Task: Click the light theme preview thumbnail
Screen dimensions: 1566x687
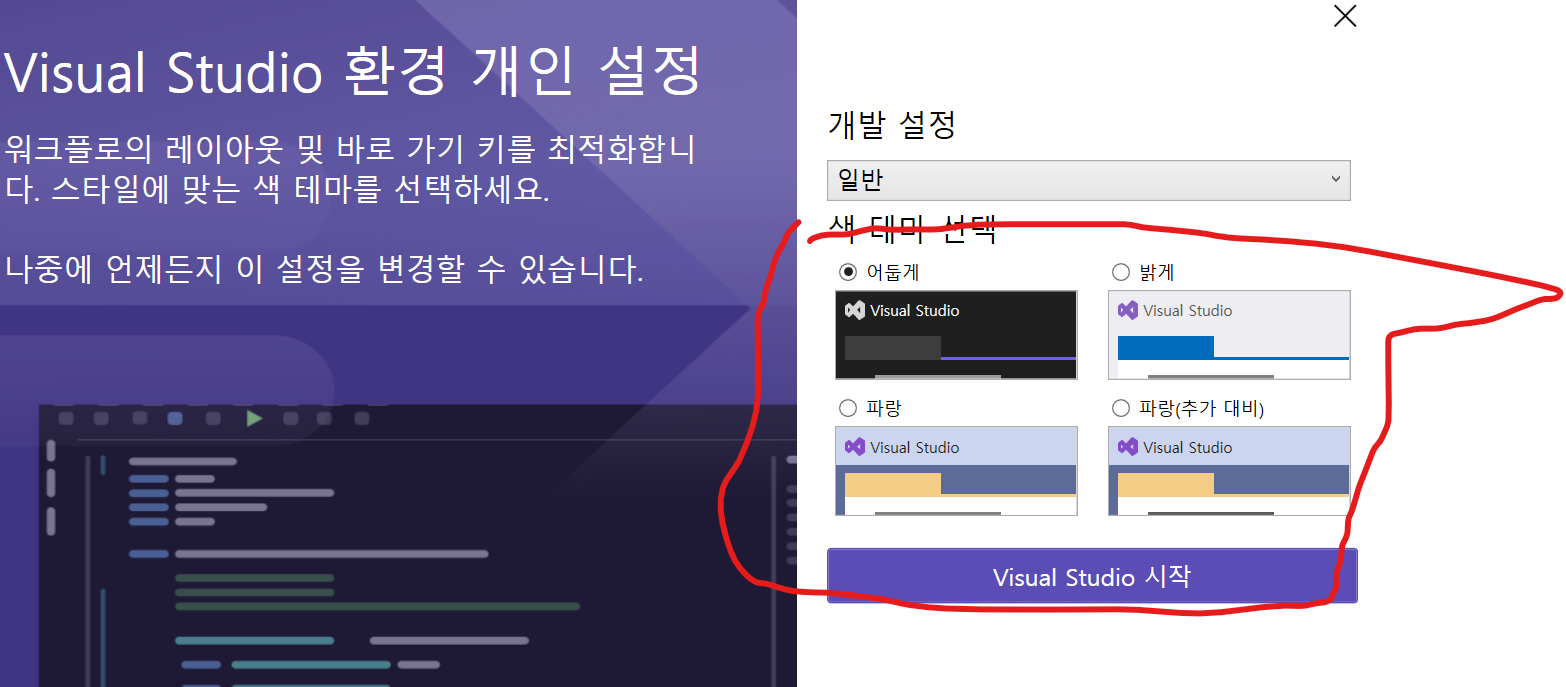Action: tap(1229, 335)
